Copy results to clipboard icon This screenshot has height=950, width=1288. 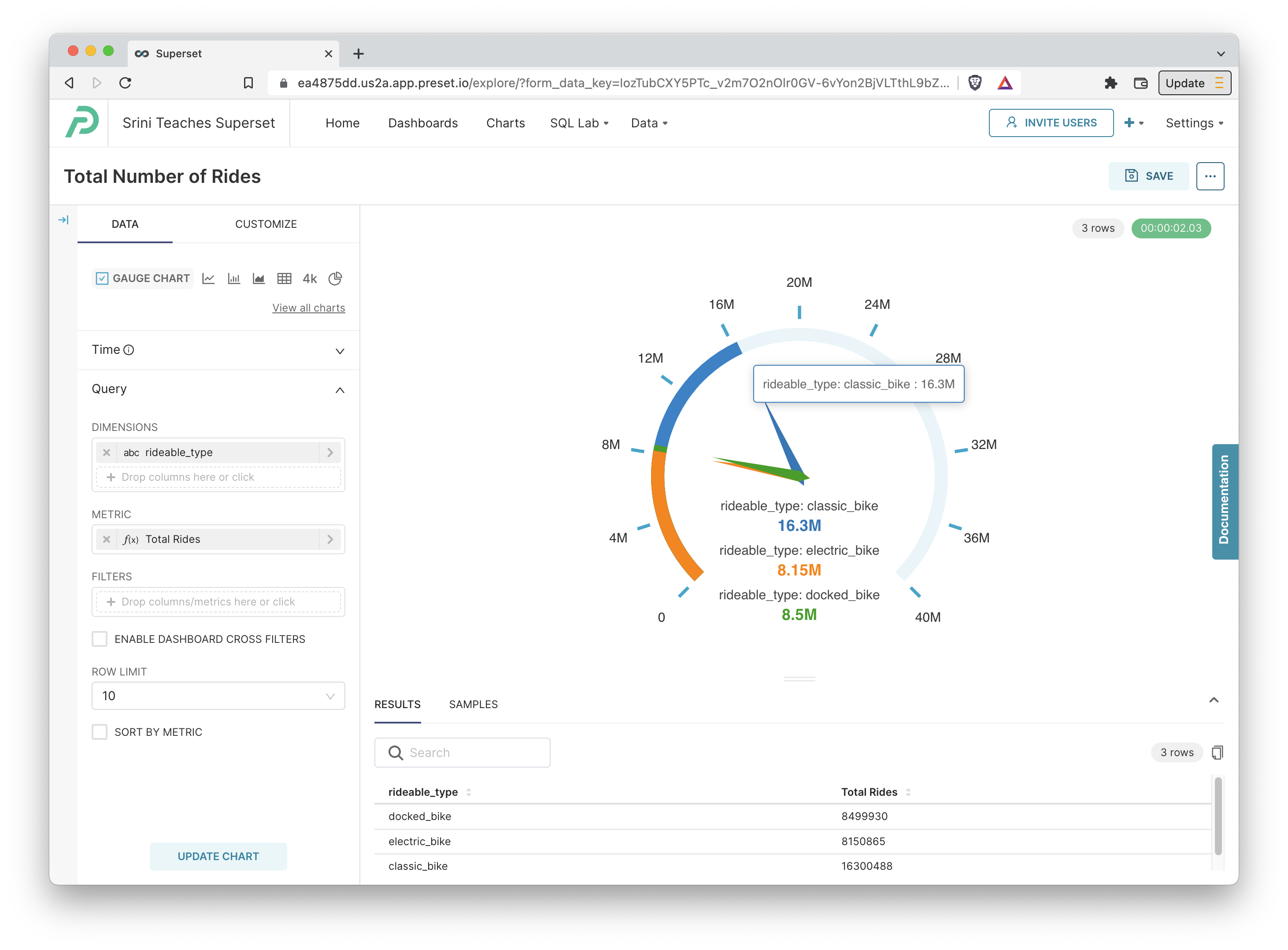click(1217, 752)
